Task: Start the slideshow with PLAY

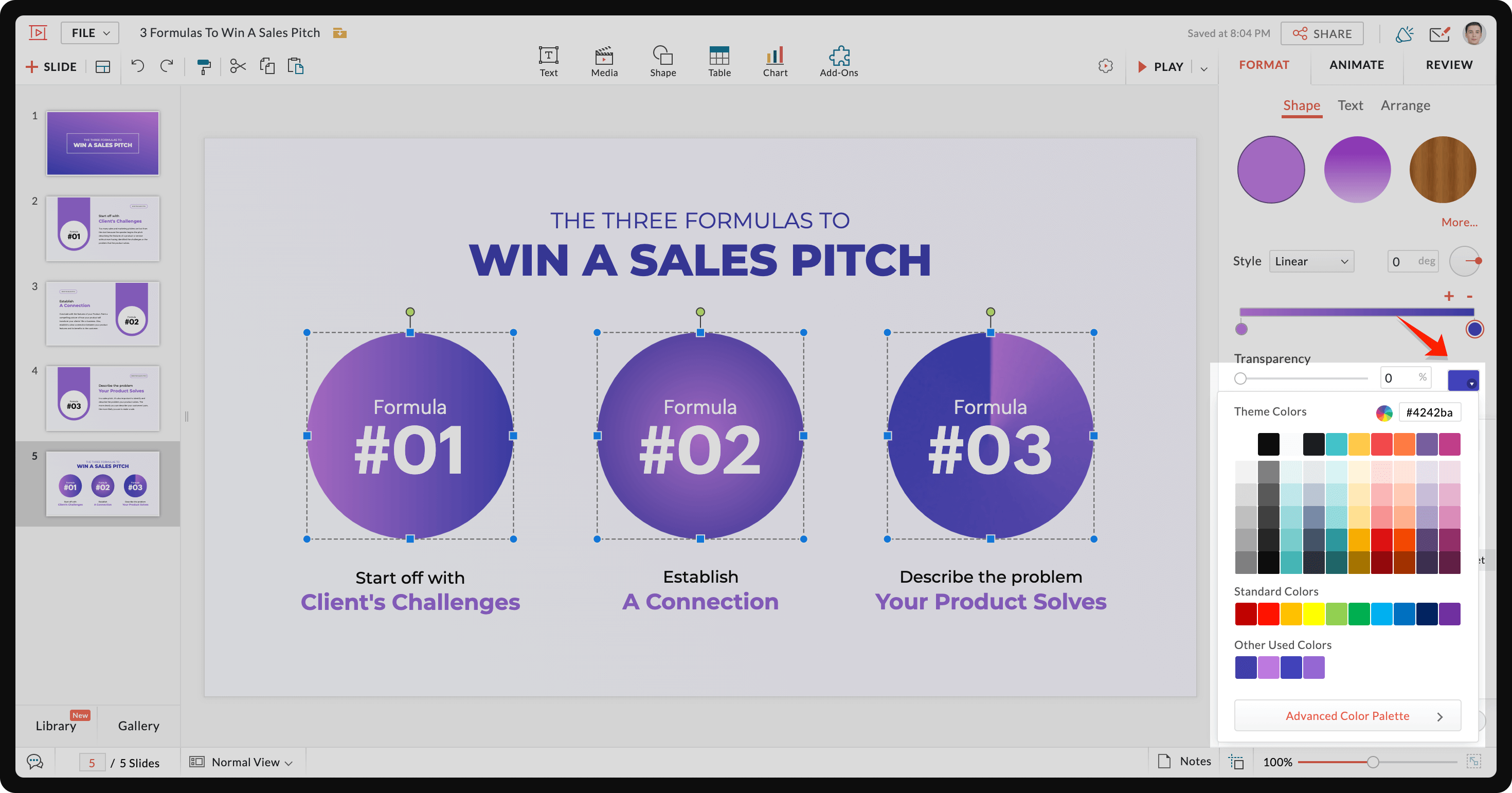Action: click(1160, 67)
